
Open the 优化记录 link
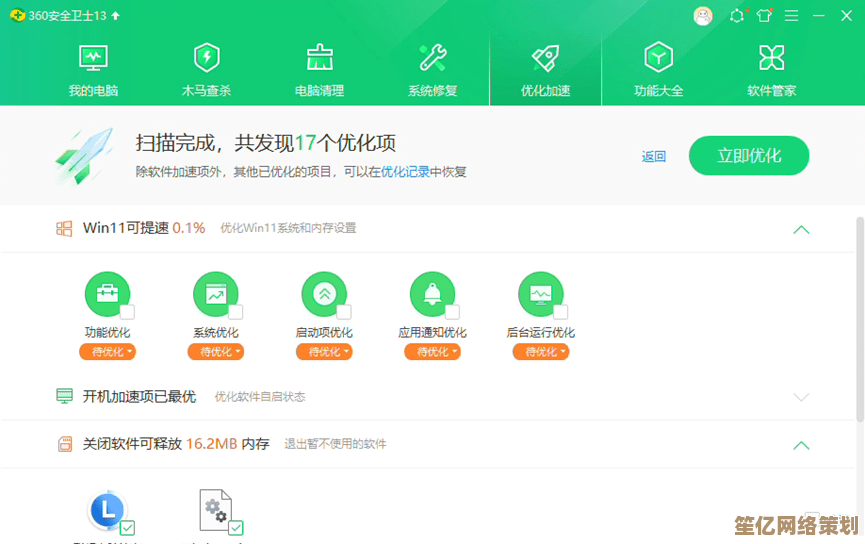coord(405,172)
